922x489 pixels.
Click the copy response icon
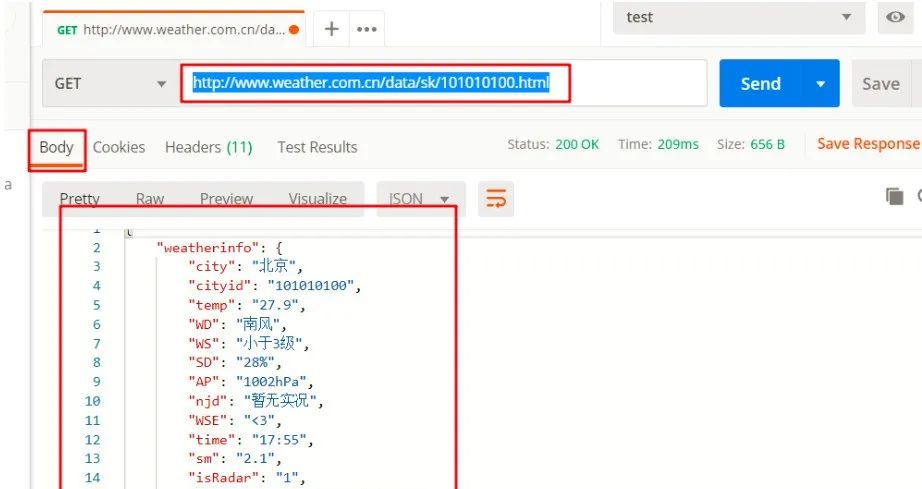coord(894,197)
